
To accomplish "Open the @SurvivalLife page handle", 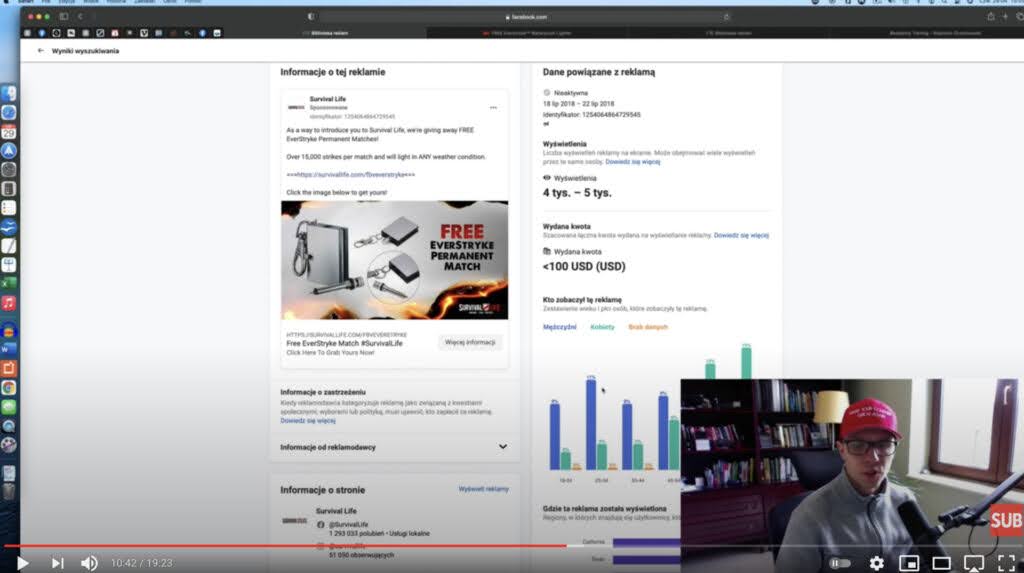I will tap(348, 525).
